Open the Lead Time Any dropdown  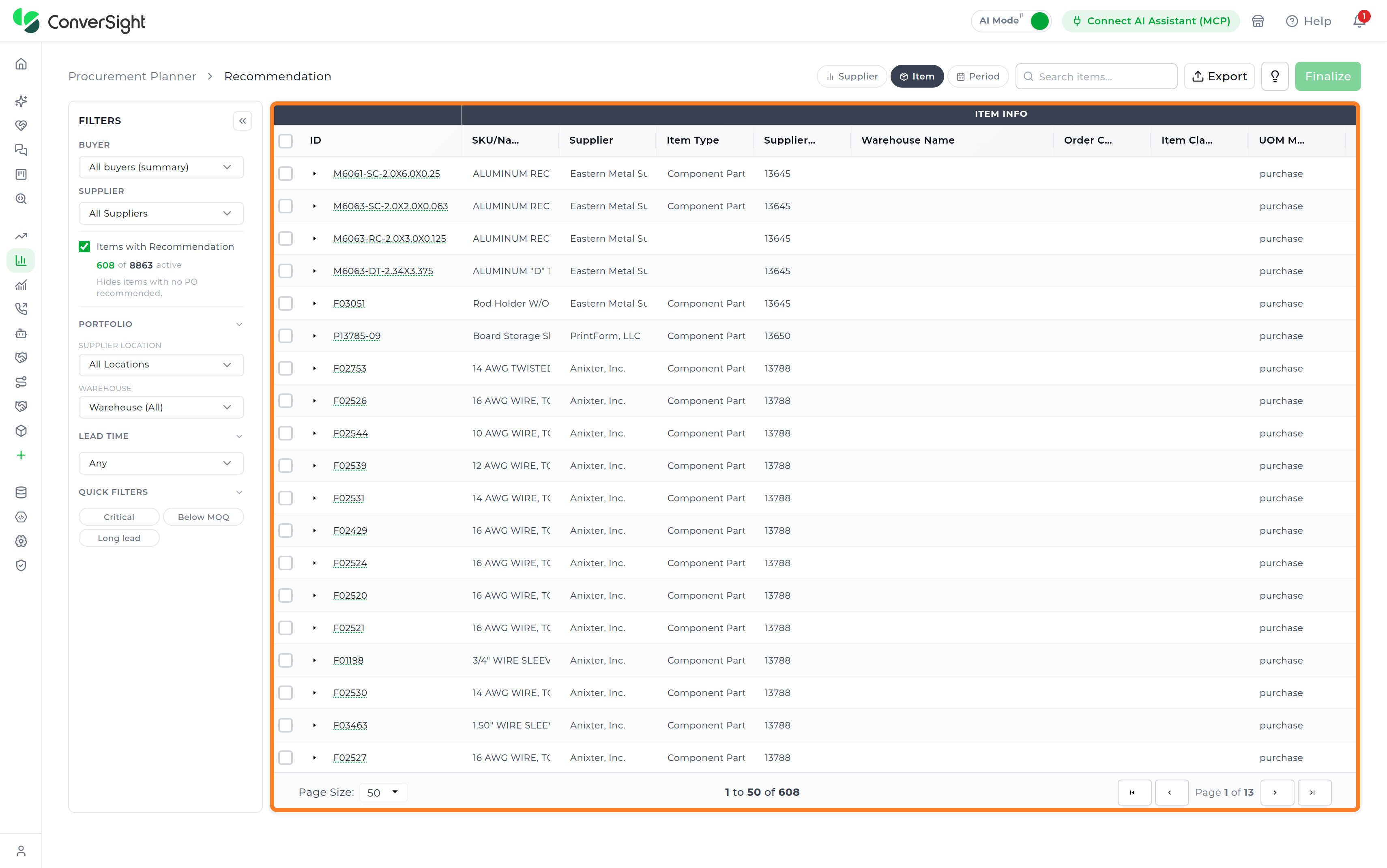(x=161, y=463)
